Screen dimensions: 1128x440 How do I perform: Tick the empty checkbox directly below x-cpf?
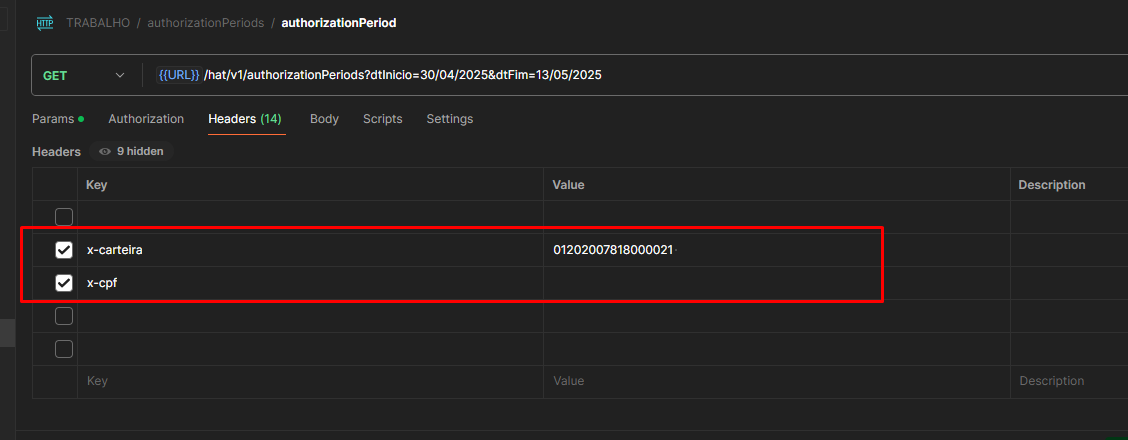pyautogui.click(x=64, y=316)
